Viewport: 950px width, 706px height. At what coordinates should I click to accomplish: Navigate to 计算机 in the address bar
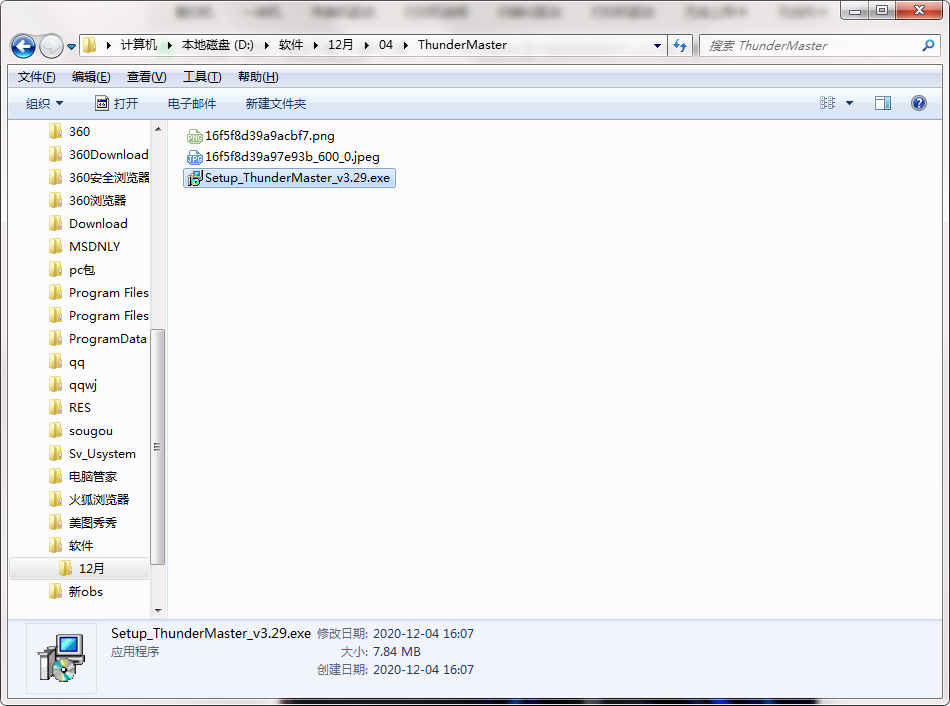tap(139, 45)
